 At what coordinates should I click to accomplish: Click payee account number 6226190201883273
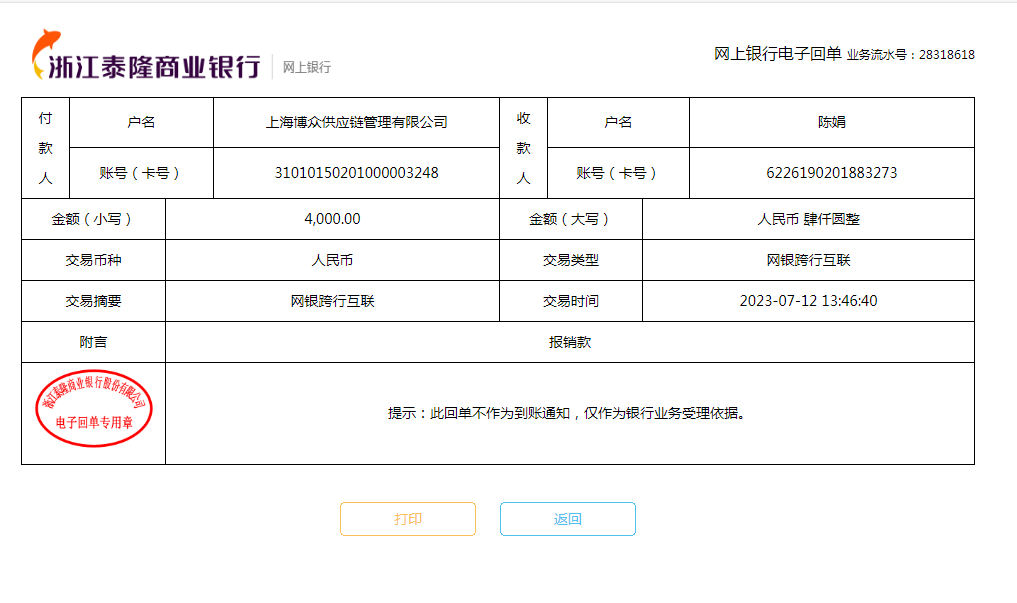(x=831, y=173)
